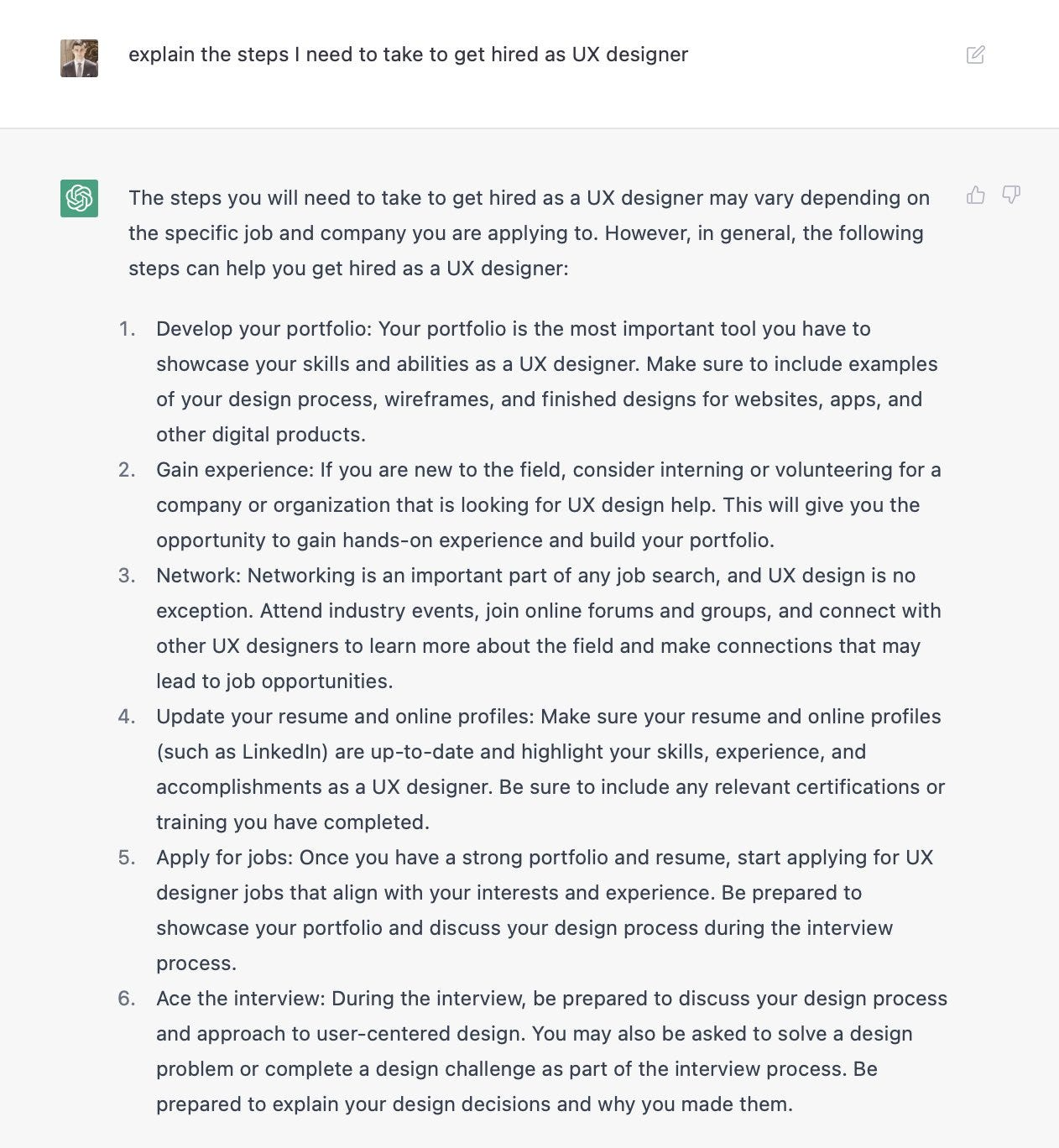The height and width of the screenshot is (1148, 1059).
Task: Click list number 4 marker
Action: tap(127, 717)
